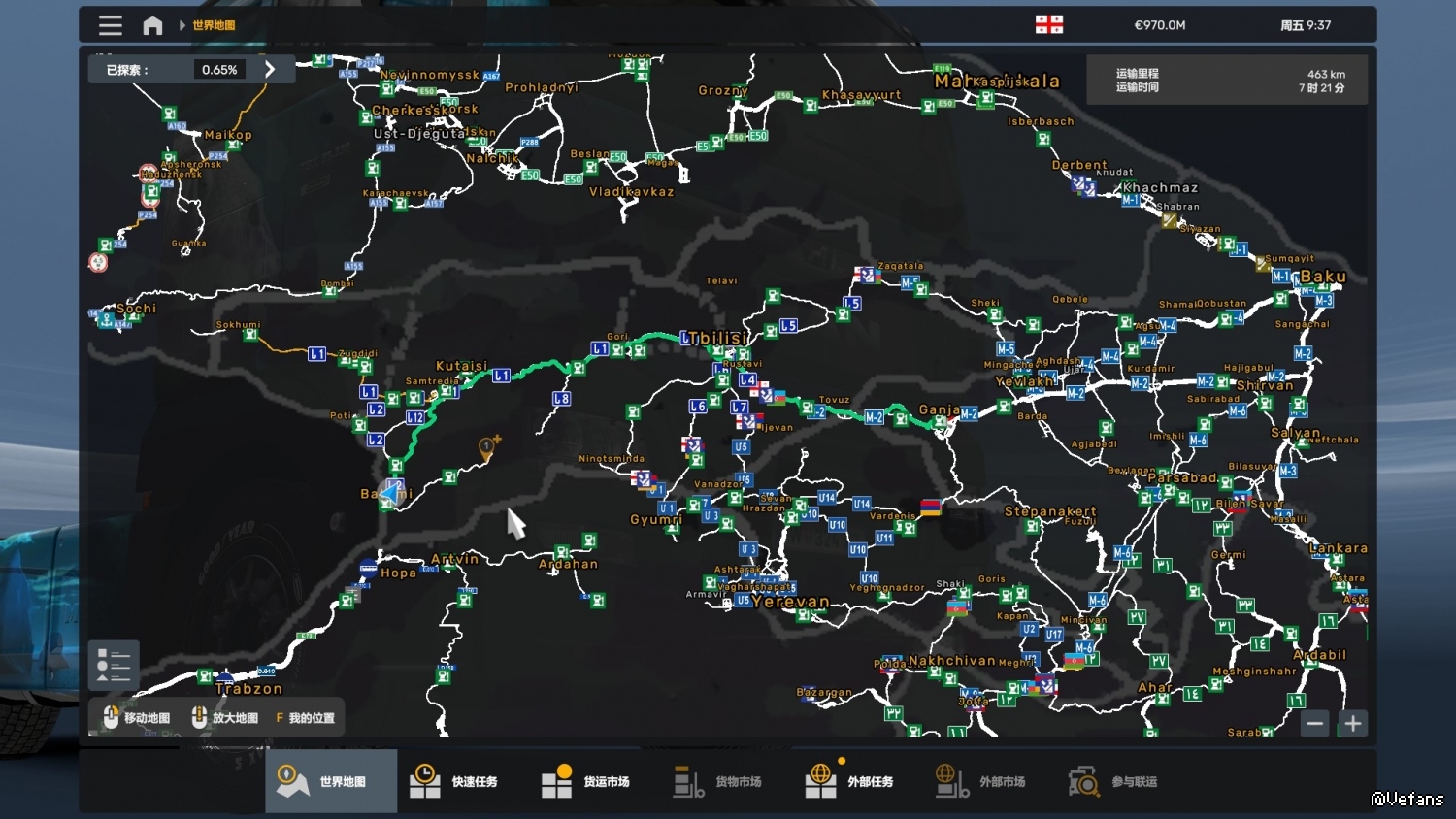Click the Ardabil city label
This screenshot has width=1456, height=819.
[1320, 655]
